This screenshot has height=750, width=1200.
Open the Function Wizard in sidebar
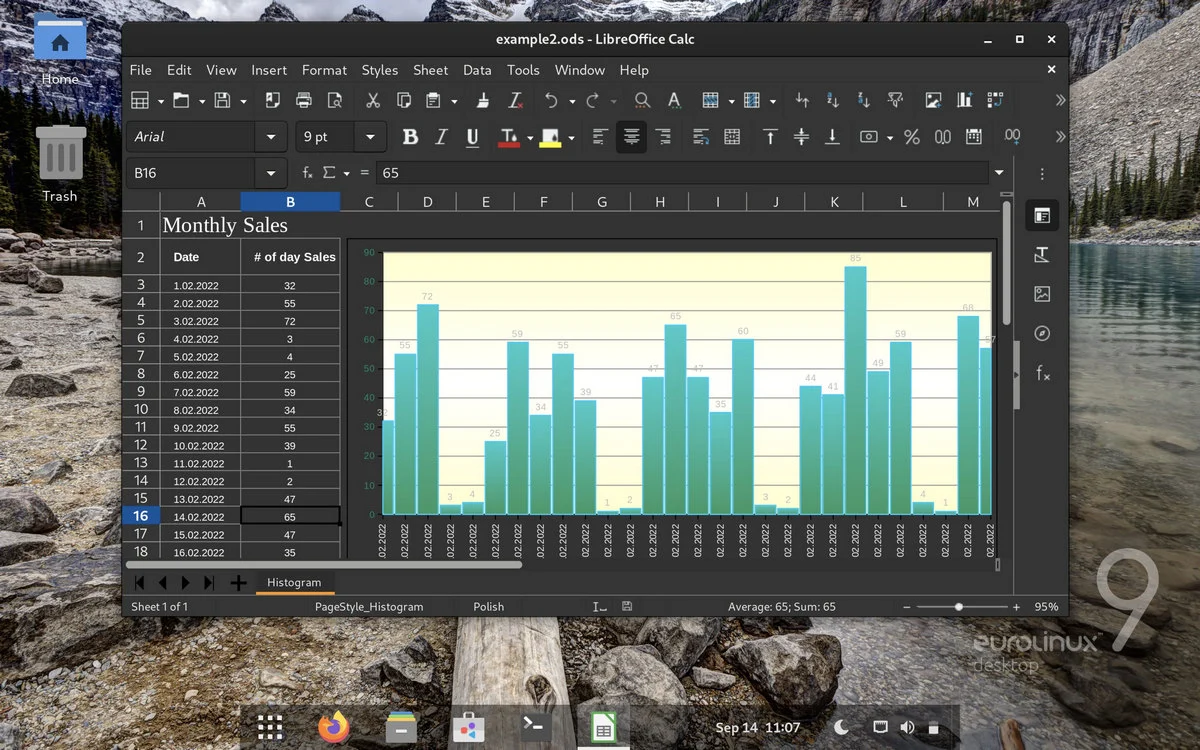point(1042,373)
